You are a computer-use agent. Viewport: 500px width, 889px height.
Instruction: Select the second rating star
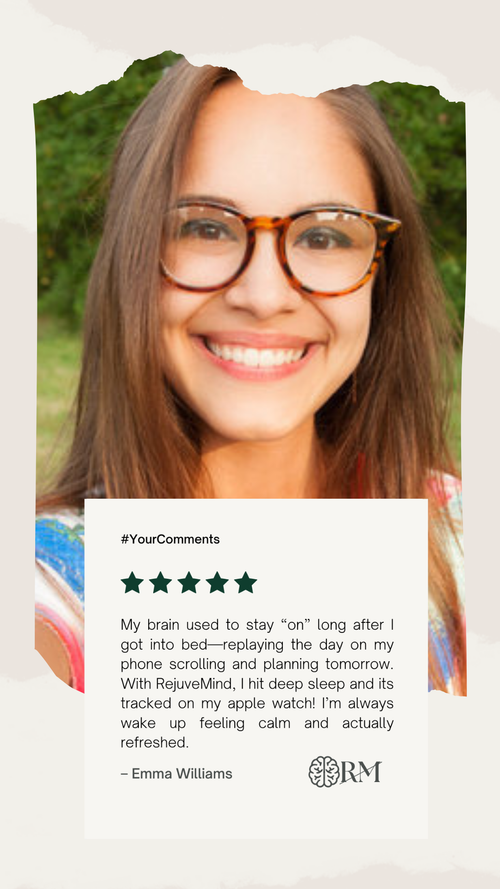[160, 582]
